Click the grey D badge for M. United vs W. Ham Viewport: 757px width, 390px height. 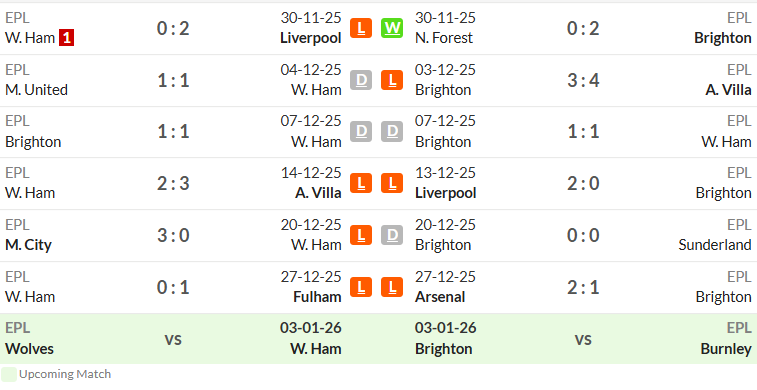(361, 80)
